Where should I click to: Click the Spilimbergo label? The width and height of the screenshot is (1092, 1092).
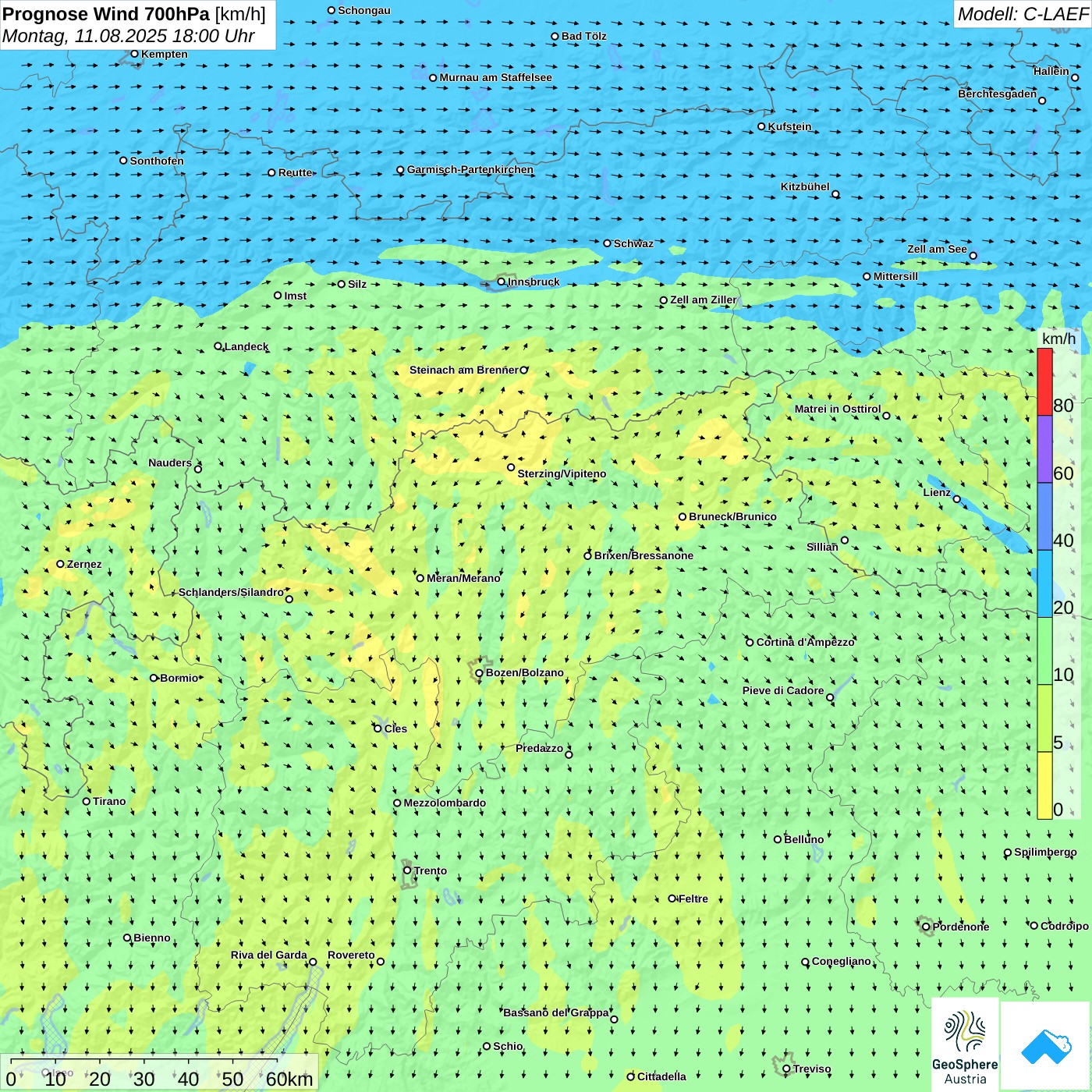click(x=1045, y=852)
